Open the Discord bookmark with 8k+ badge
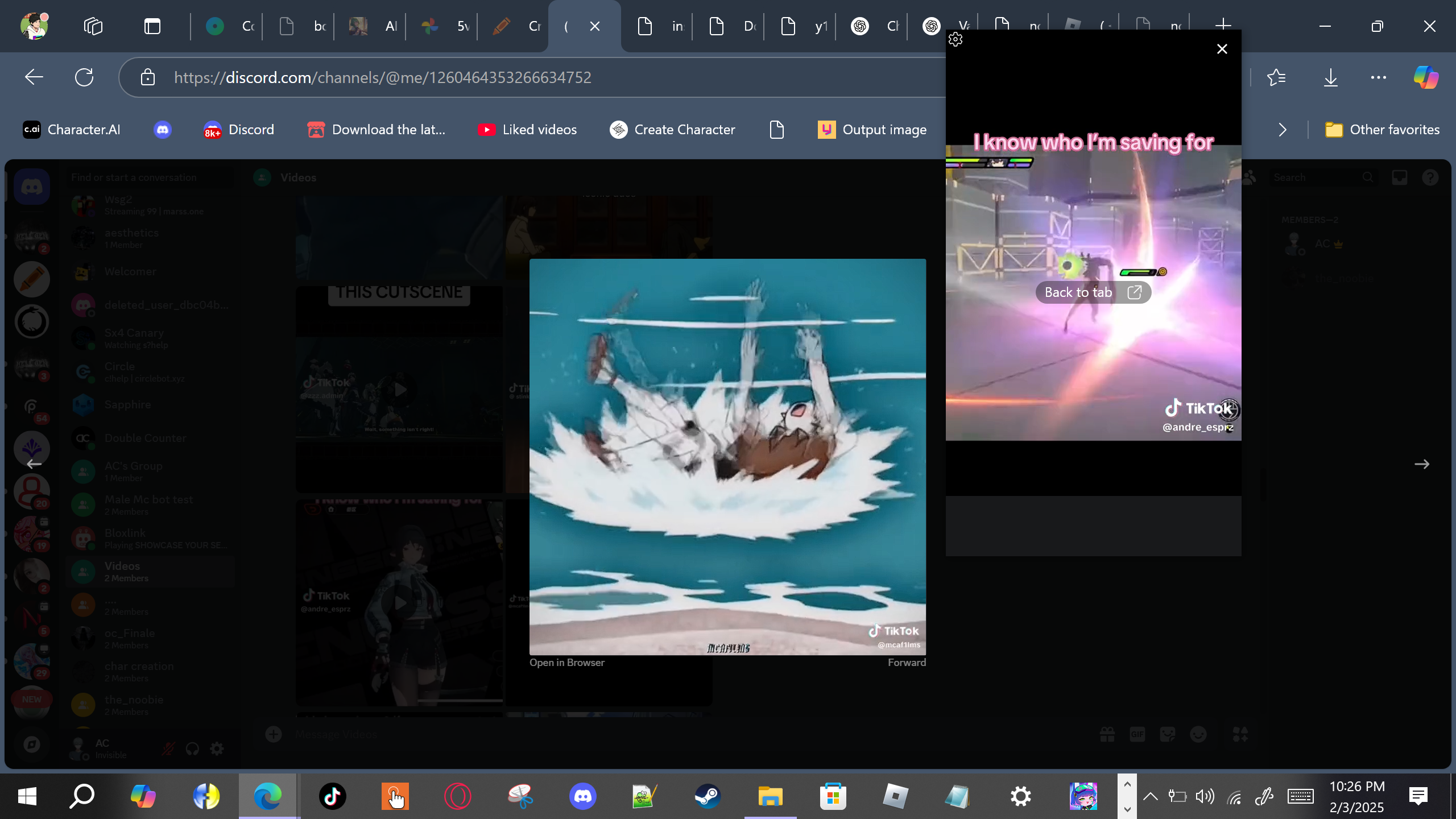This screenshot has height=819, width=1456. coord(239,130)
